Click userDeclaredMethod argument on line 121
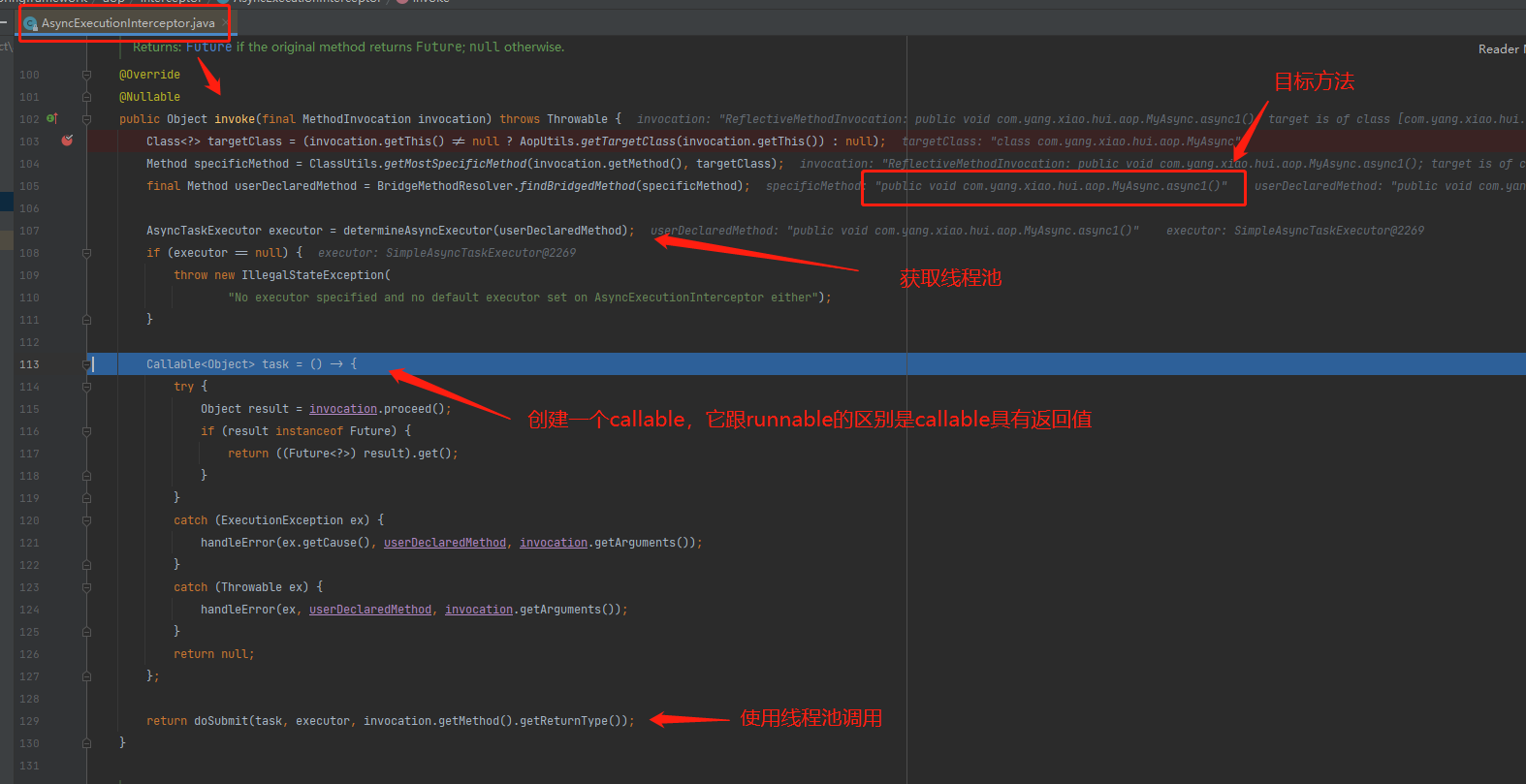The height and width of the screenshot is (784, 1526). 445,543
